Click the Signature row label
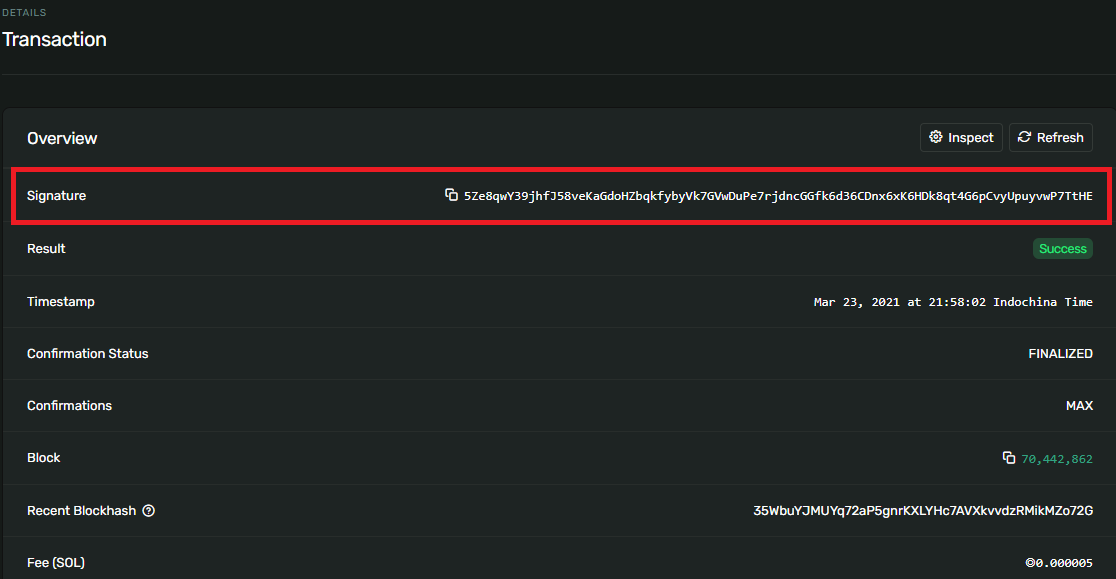Viewport: 1116px width, 579px height. coord(56,196)
